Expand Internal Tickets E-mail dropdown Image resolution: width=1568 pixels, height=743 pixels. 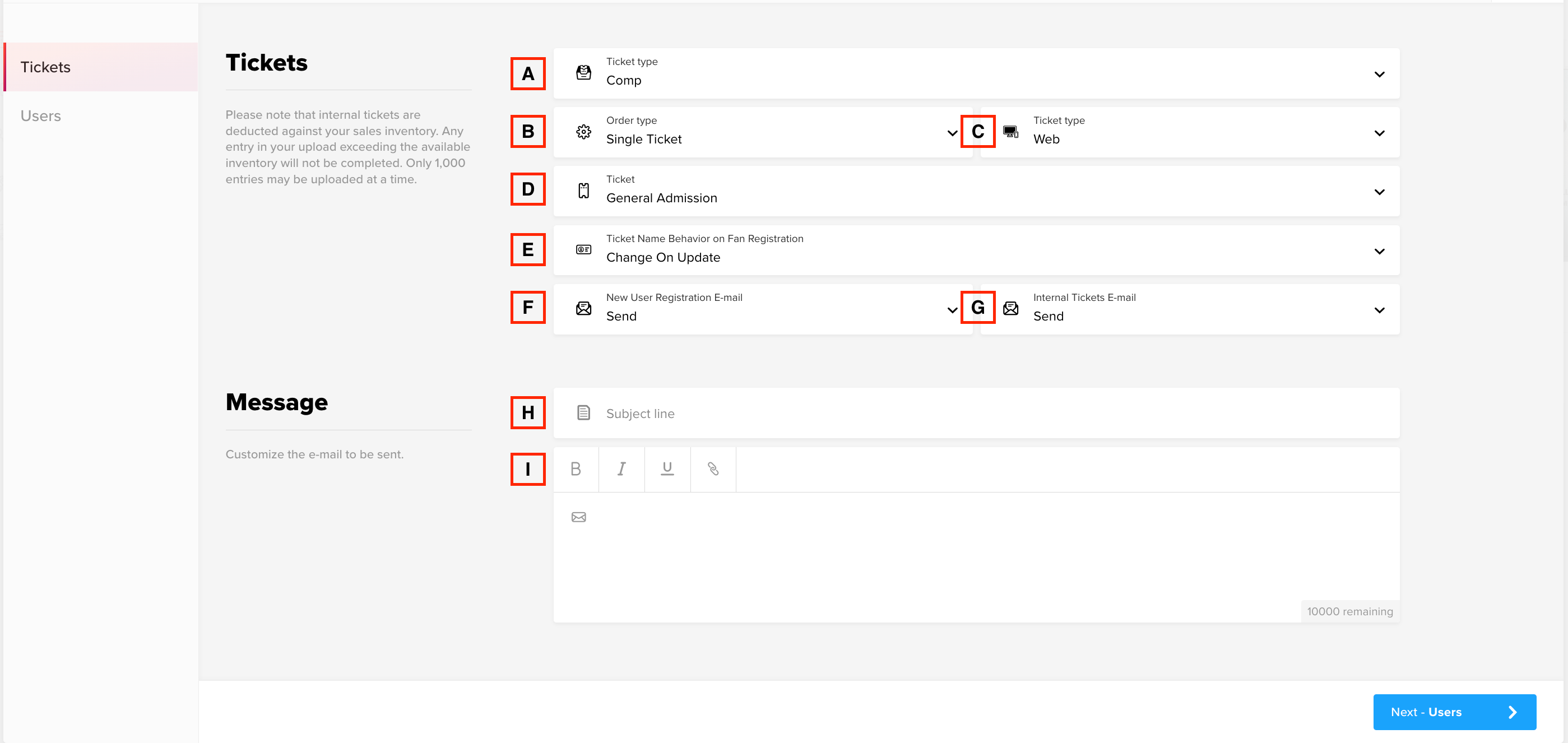pos(1190,309)
